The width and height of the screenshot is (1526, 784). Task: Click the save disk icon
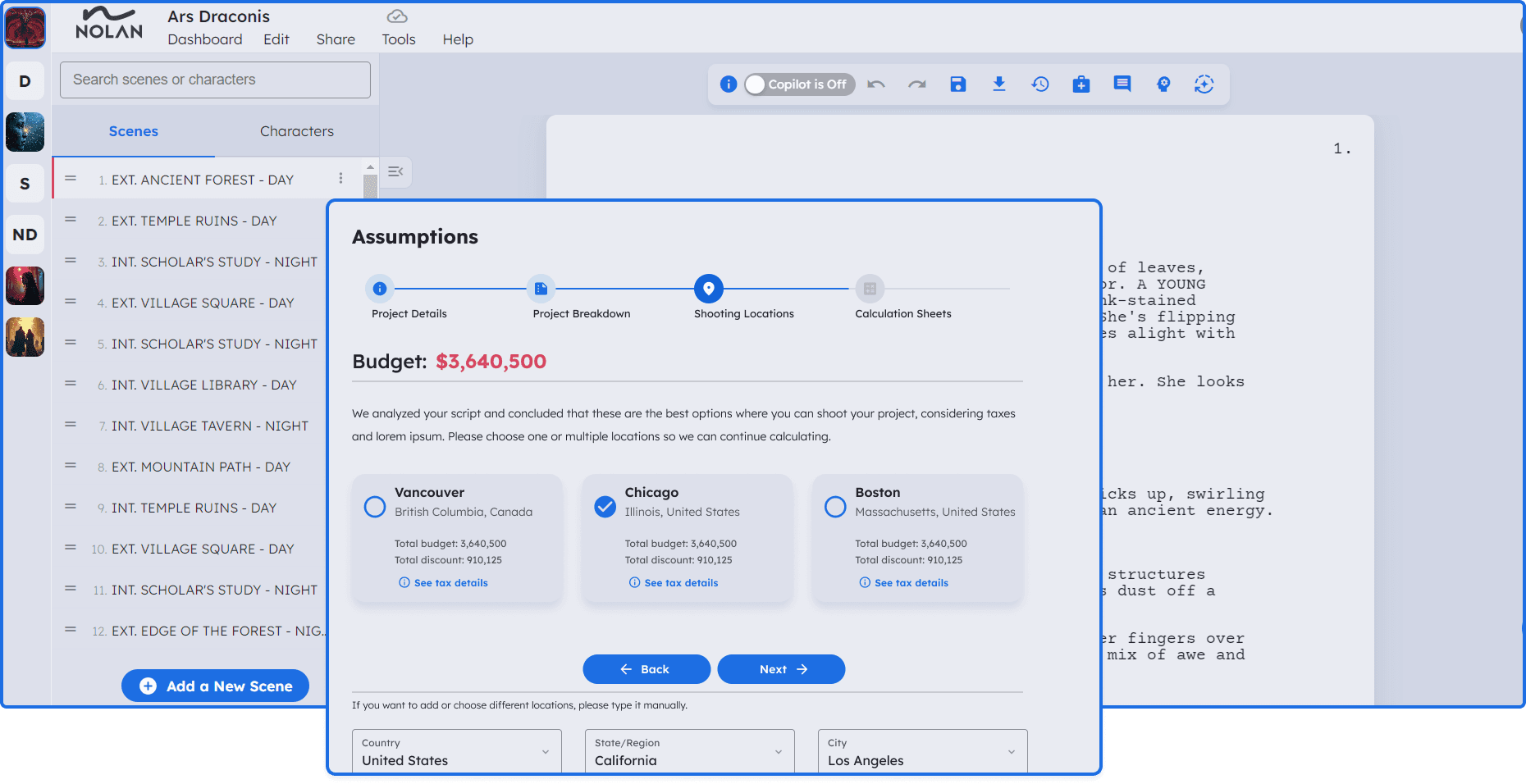[957, 84]
